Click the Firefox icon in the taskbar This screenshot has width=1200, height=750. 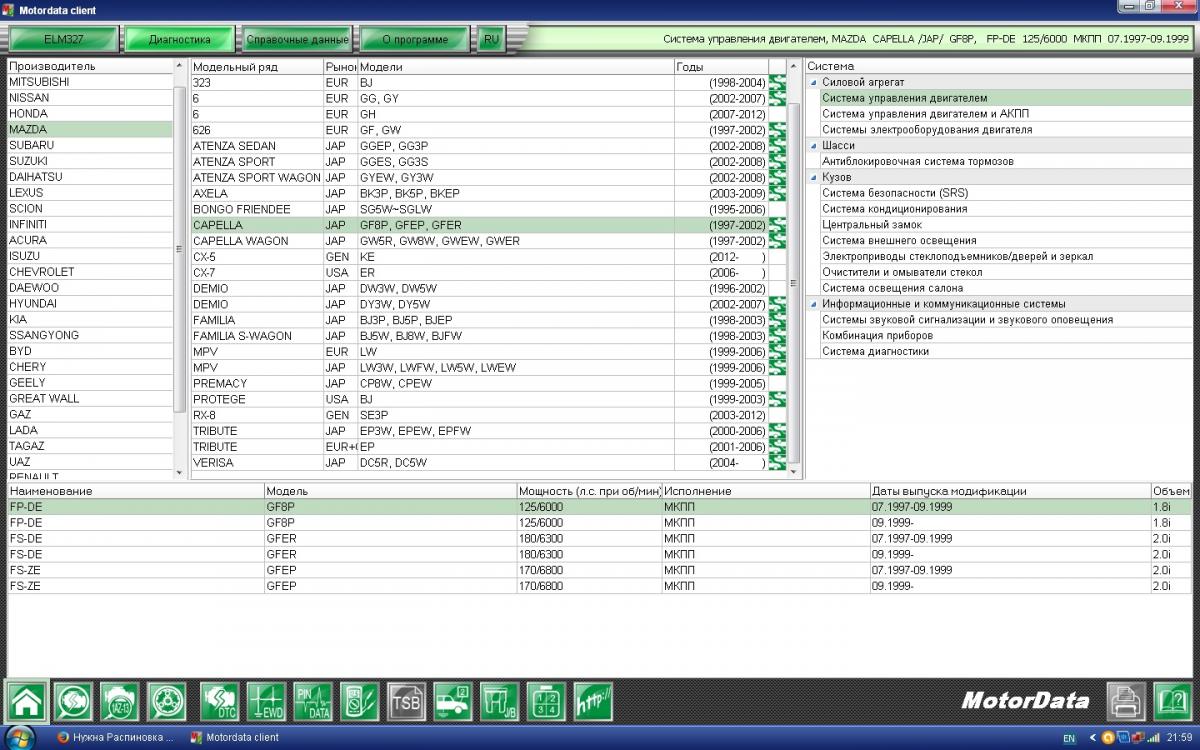tap(62, 738)
